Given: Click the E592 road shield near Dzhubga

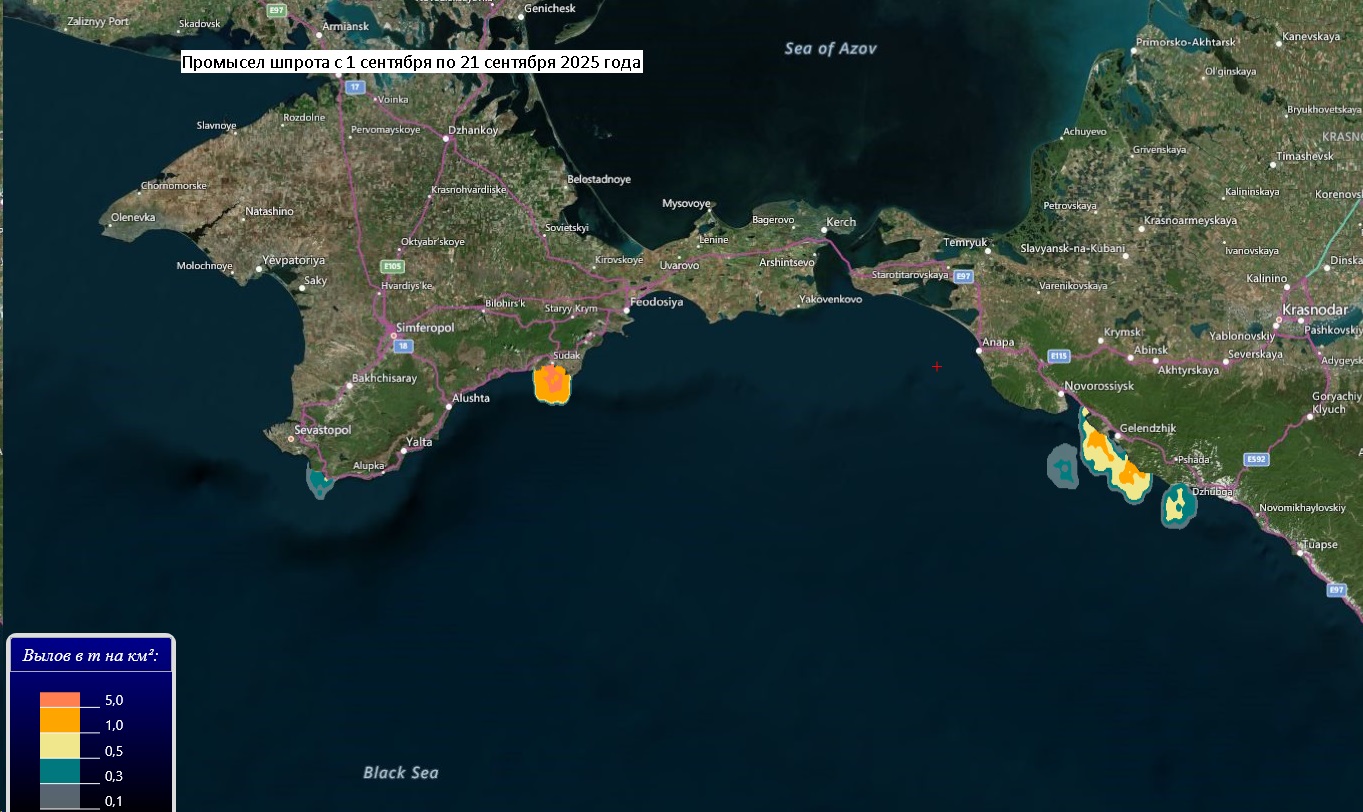Looking at the screenshot, I should (x=1256, y=459).
